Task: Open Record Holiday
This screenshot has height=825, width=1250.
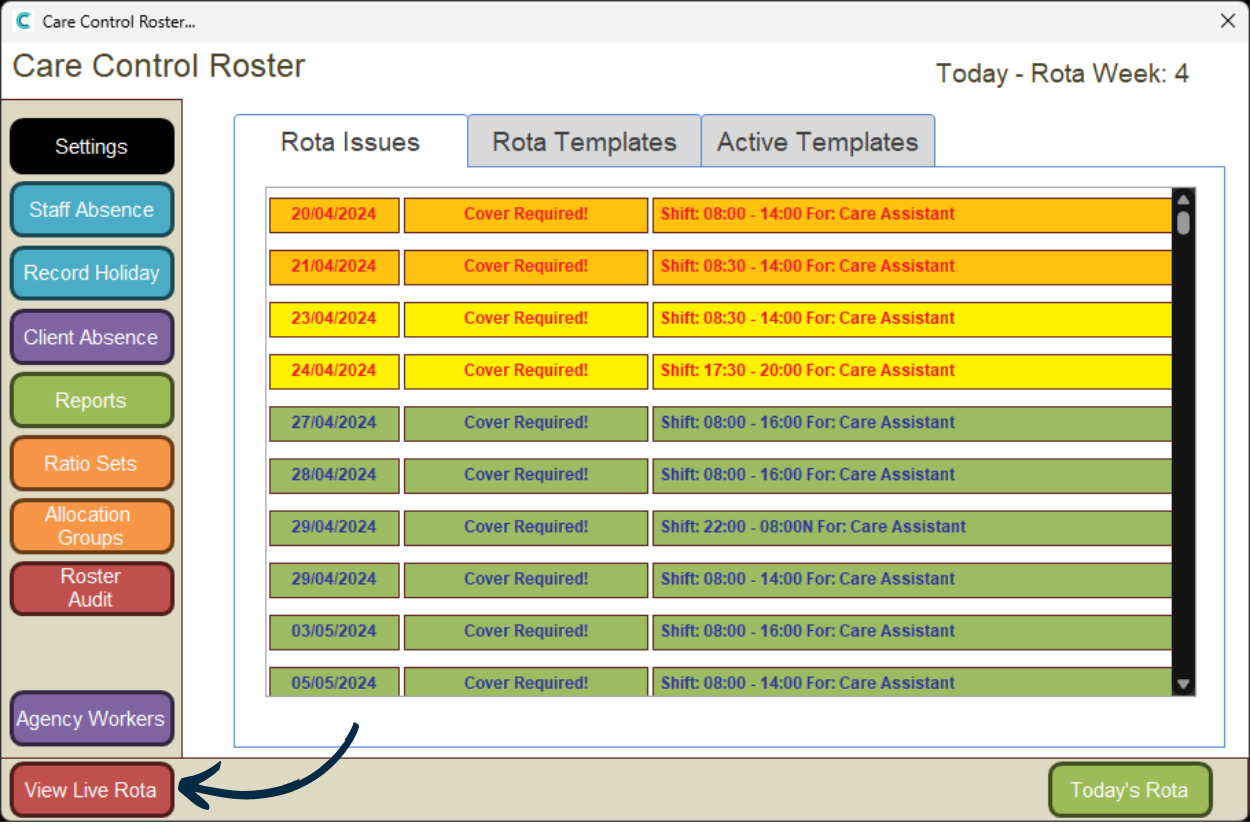Action: coord(91,273)
